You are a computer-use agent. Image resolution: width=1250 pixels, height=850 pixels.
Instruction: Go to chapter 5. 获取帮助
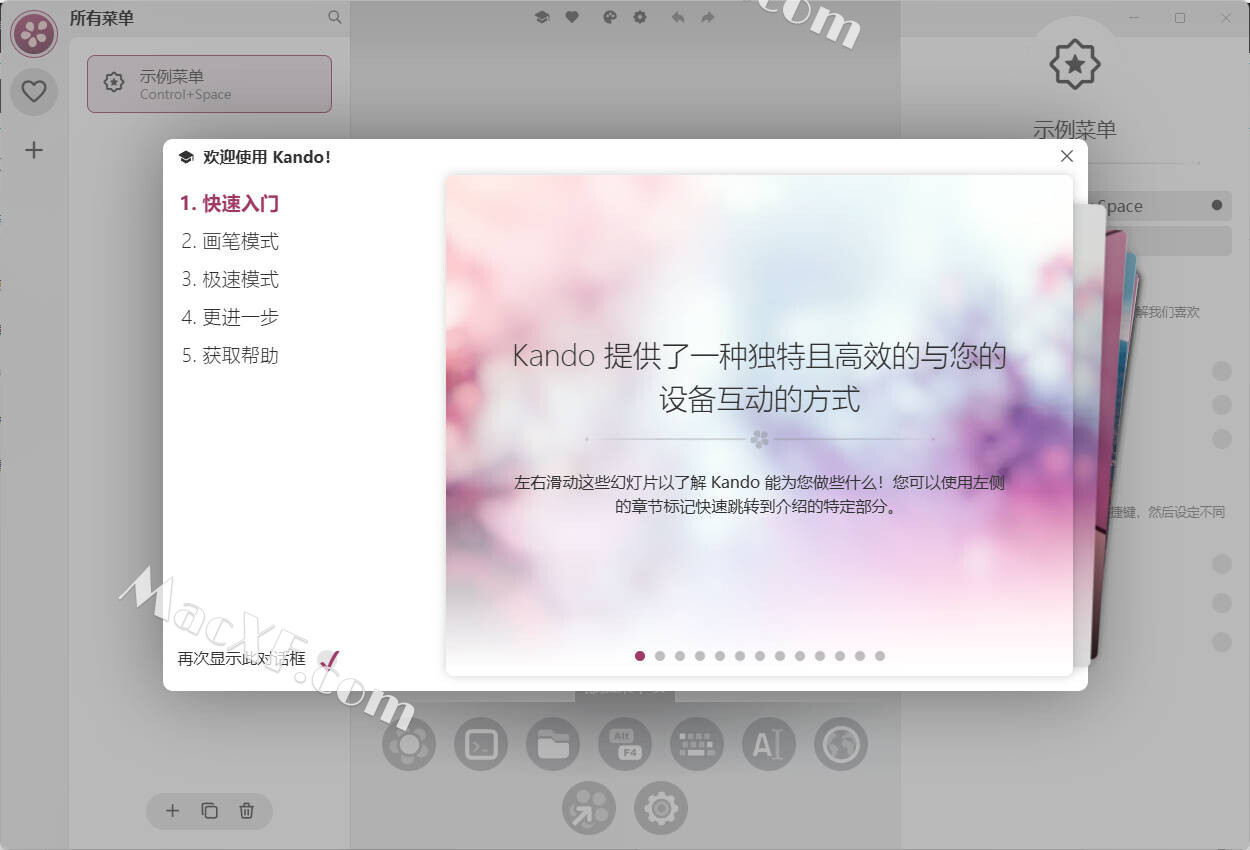(230, 355)
